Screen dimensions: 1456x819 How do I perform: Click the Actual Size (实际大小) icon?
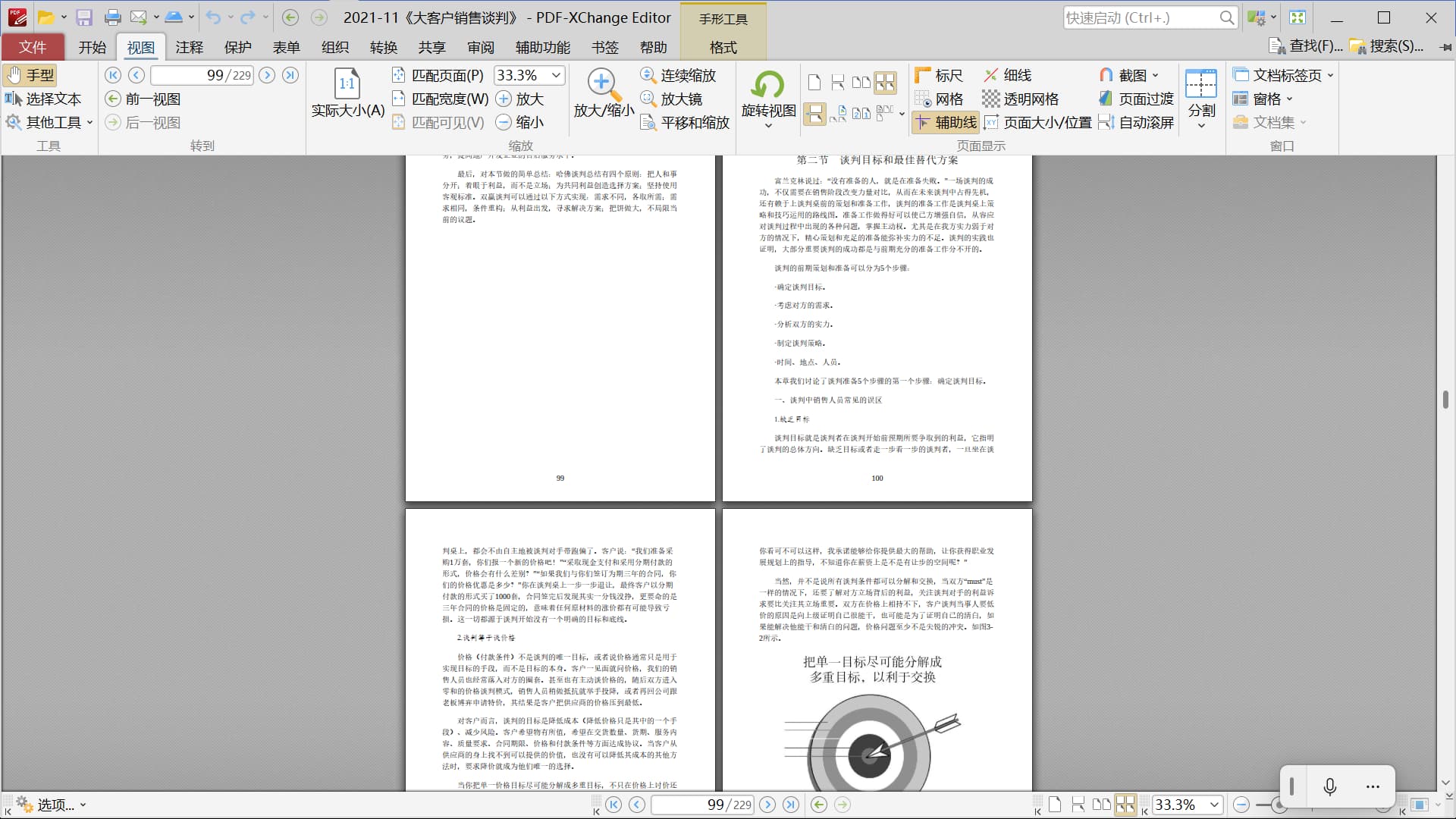[x=347, y=85]
